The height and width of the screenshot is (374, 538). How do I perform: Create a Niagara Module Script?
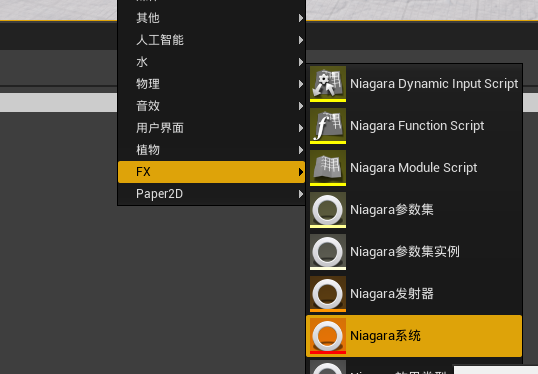414,168
